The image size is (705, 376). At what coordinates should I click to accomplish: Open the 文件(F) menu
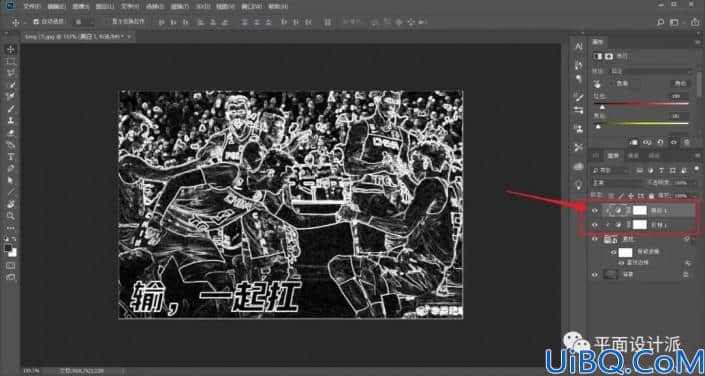tap(32, 6)
